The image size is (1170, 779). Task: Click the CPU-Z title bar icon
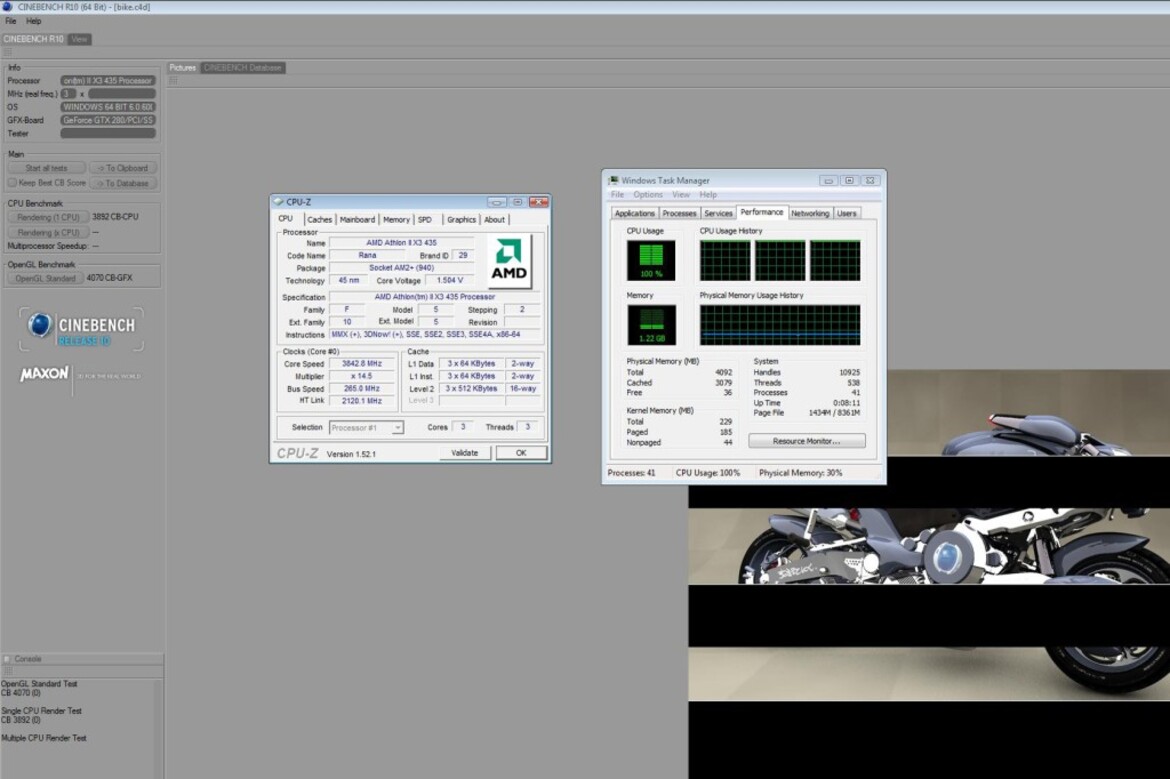[278, 201]
